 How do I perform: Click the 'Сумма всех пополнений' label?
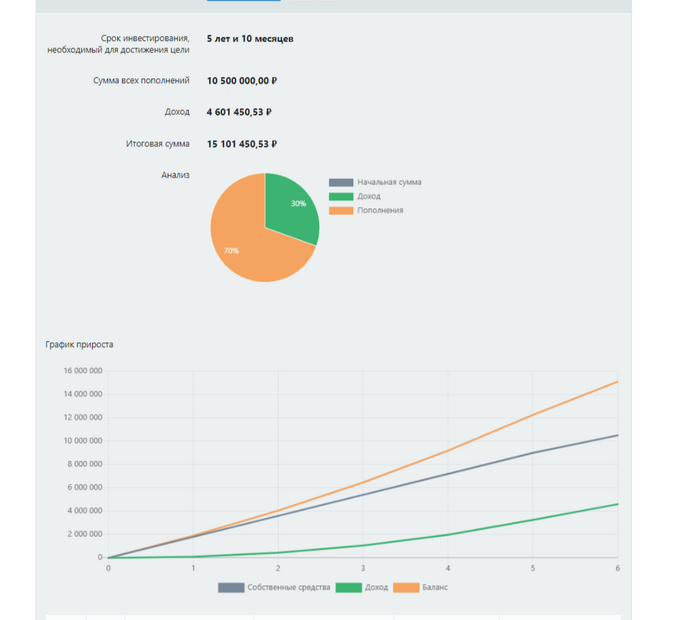click(x=141, y=80)
